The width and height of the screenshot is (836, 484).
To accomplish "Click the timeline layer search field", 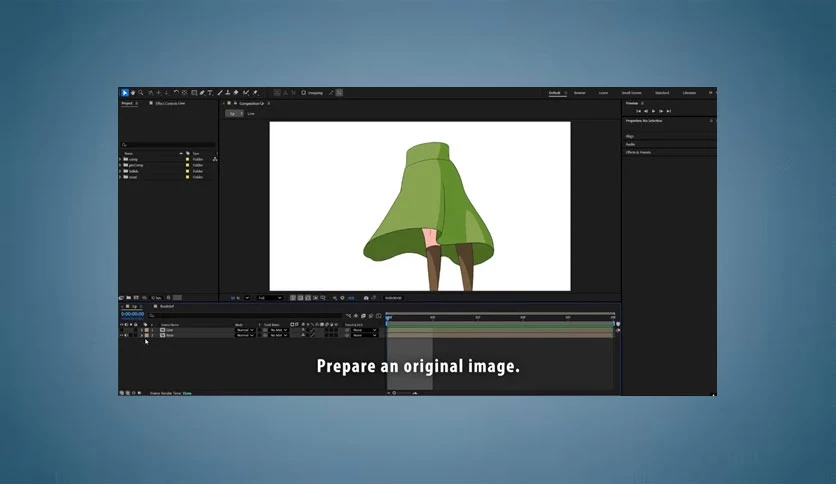I will tap(245, 316).
